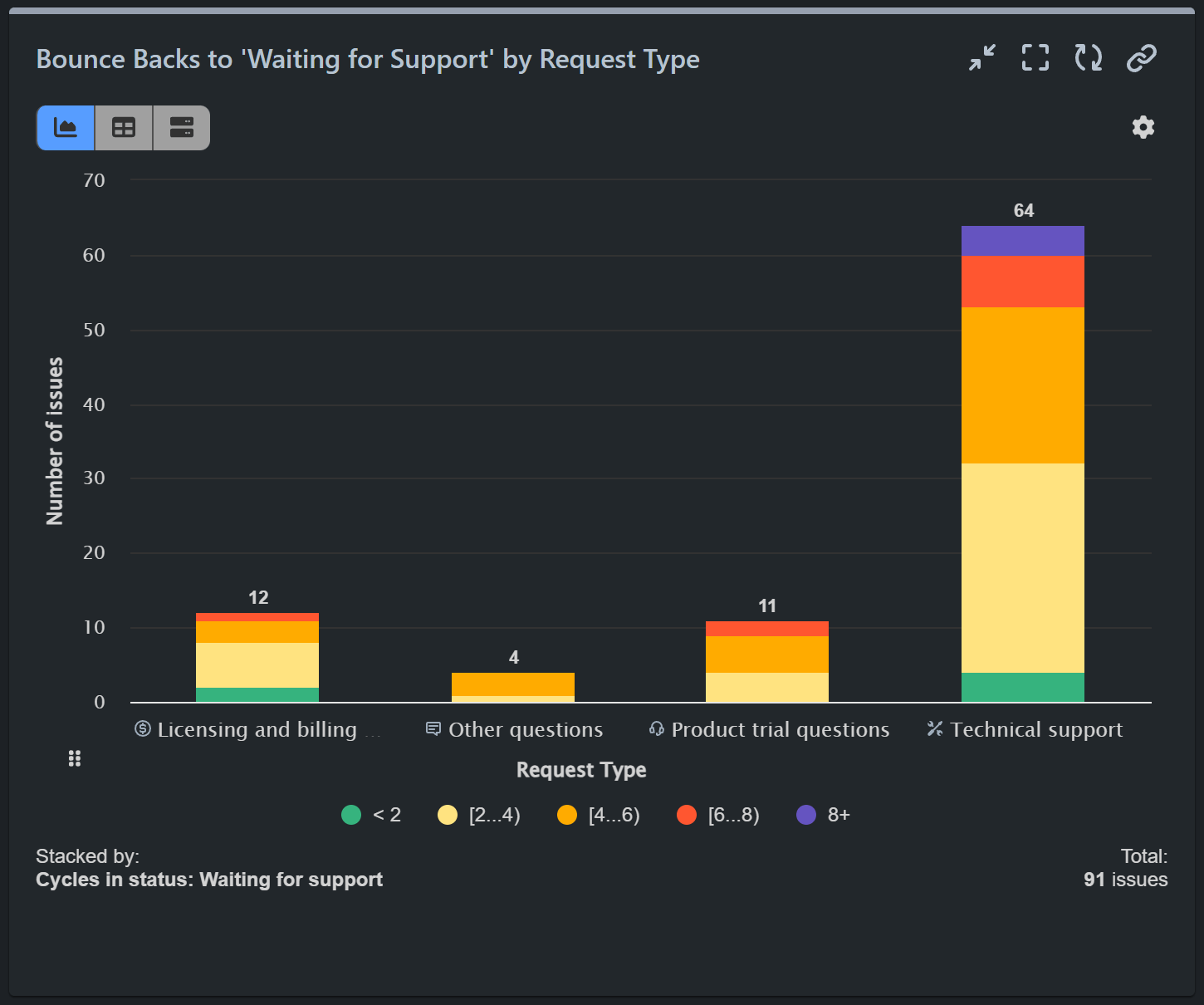1204x1005 pixels.
Task: Click the Technical support wrench icon
Action: [x=933, y=729]
